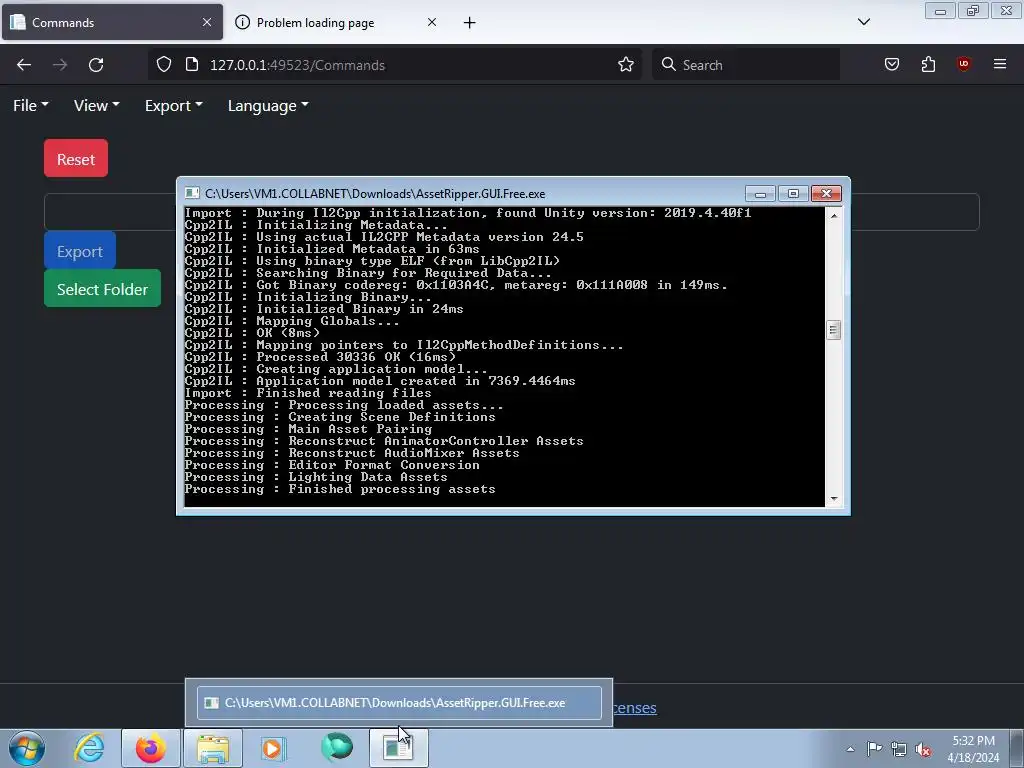Close the AssetRipper console window
1024x768 pixels.
tap(826, 194)
